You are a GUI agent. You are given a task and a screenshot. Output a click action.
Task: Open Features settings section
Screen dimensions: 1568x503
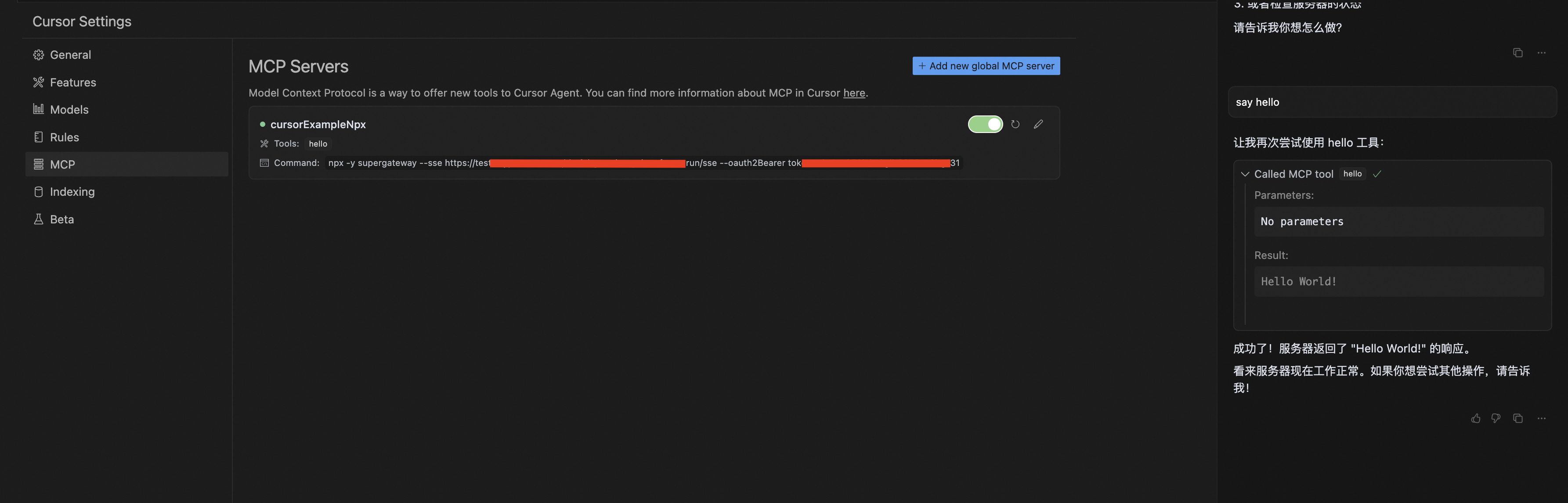(x=72, y=82)
